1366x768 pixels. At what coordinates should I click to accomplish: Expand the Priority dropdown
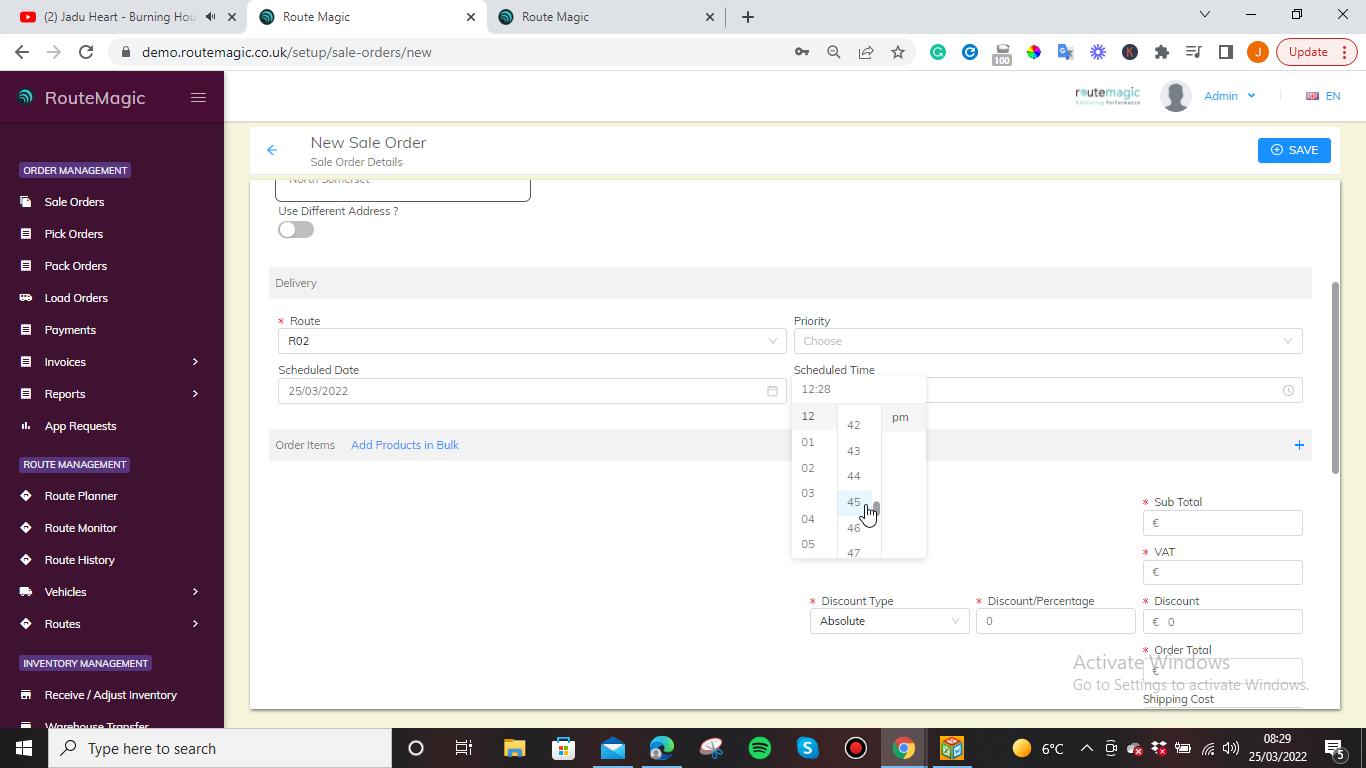1047,341
